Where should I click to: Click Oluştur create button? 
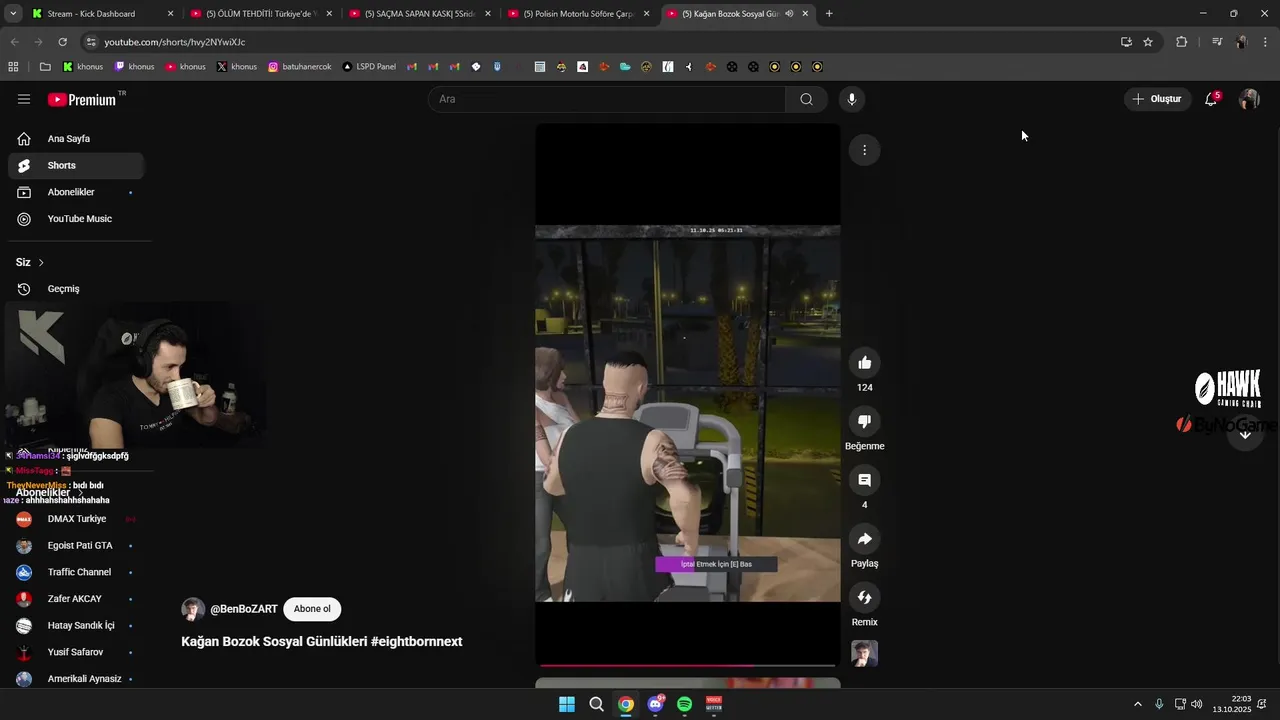(1156, 99)
